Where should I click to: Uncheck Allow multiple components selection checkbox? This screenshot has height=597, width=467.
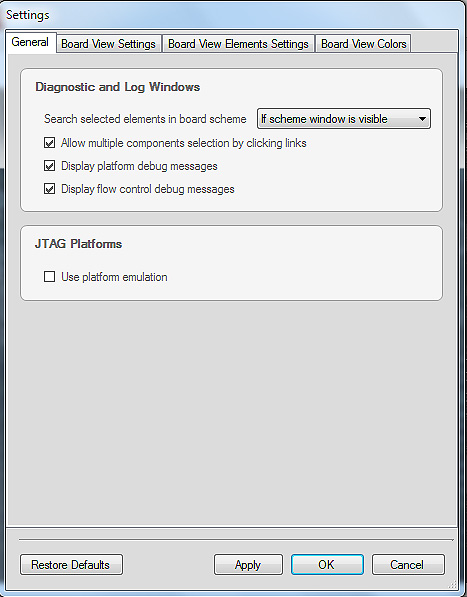point(49,143)
